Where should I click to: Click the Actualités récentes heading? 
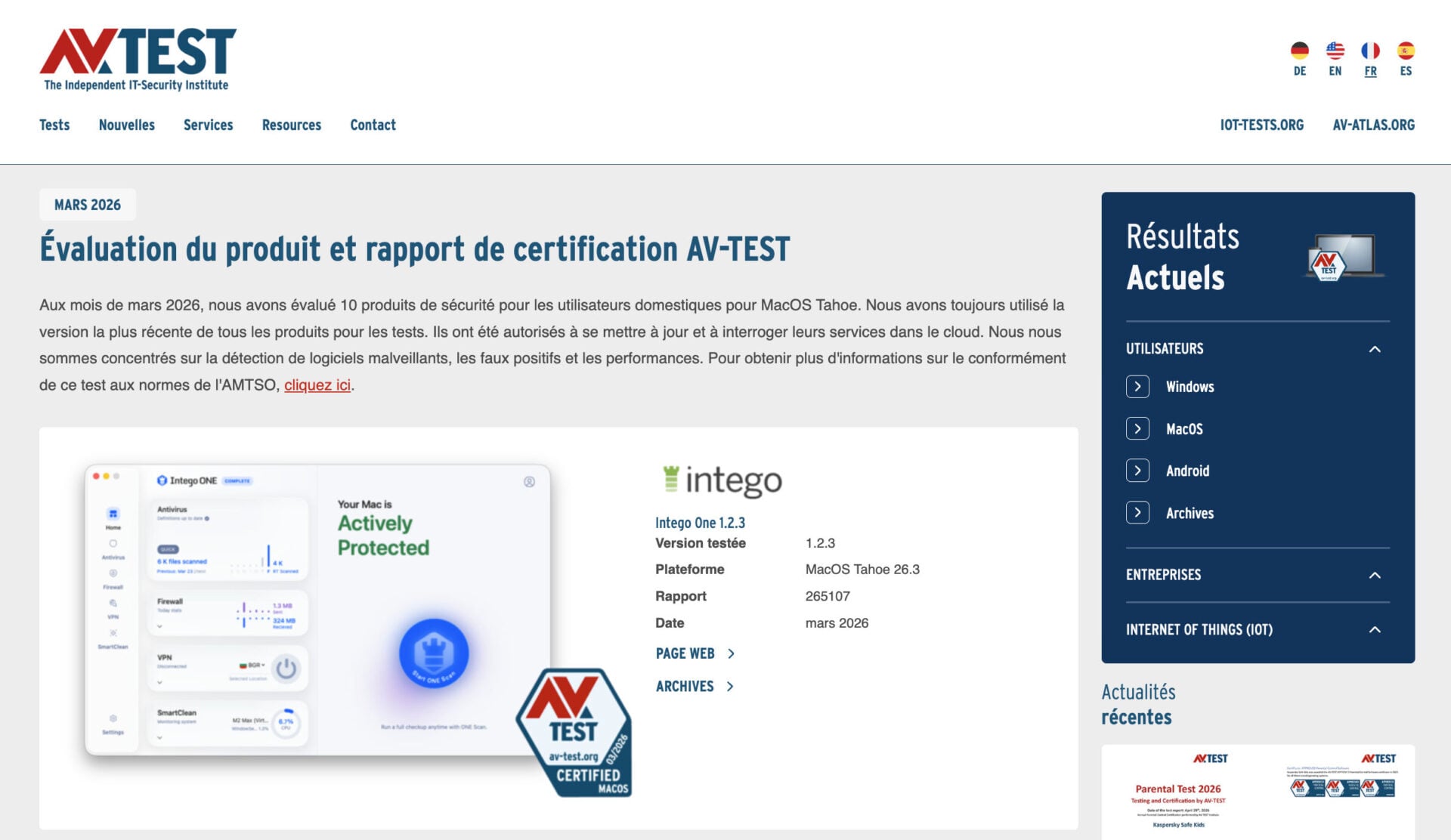(1138, 704)
